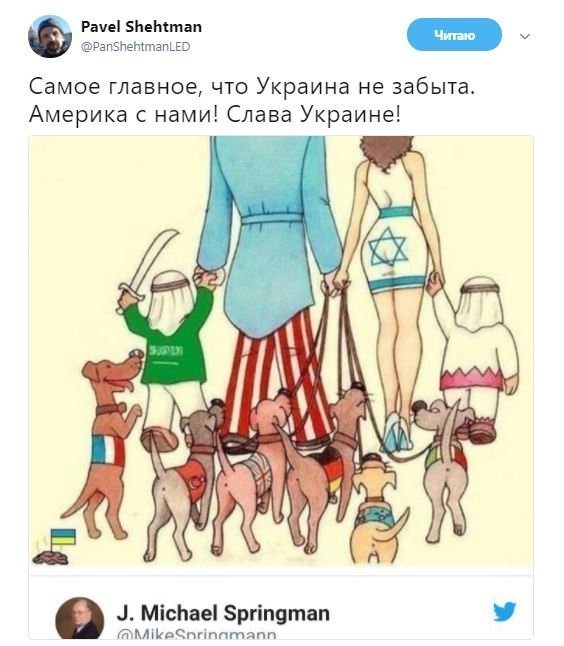Open the quoted tweet card footer
This screenshot has width=564, height=646.
click(281, 608)
